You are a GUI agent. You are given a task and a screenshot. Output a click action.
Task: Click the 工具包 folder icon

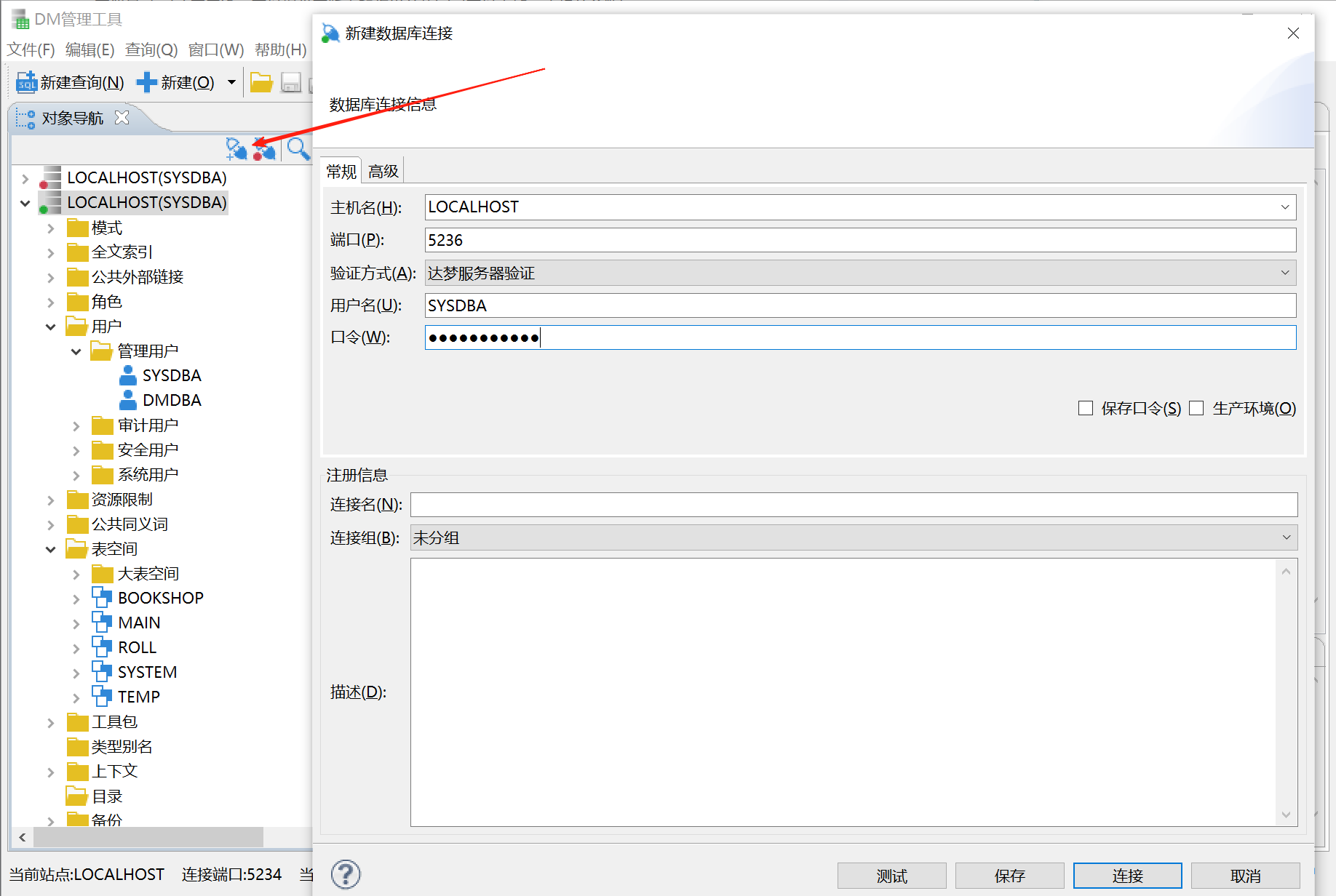(x=77, y=722)
